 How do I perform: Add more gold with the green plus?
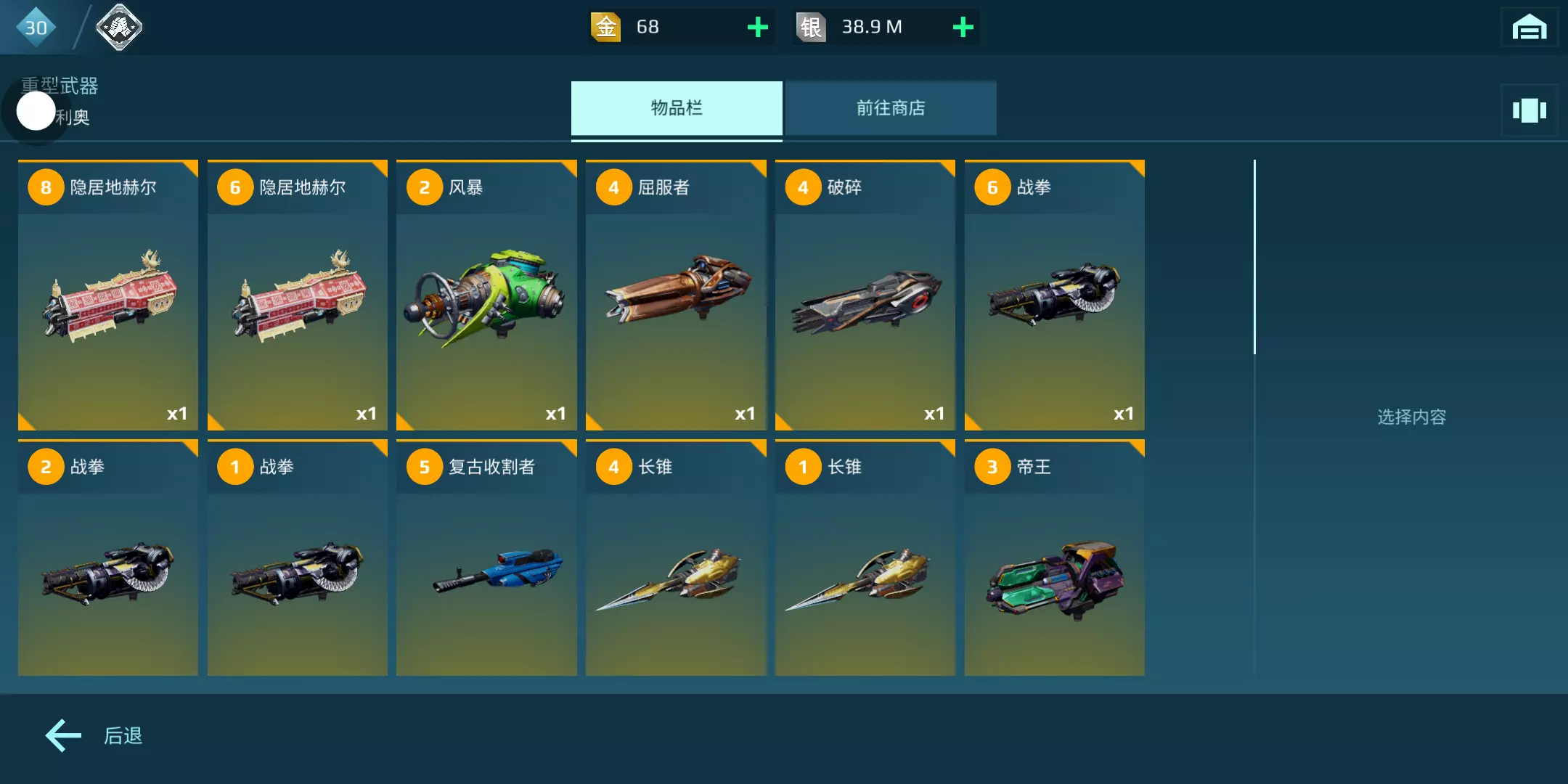coord(757,28)
